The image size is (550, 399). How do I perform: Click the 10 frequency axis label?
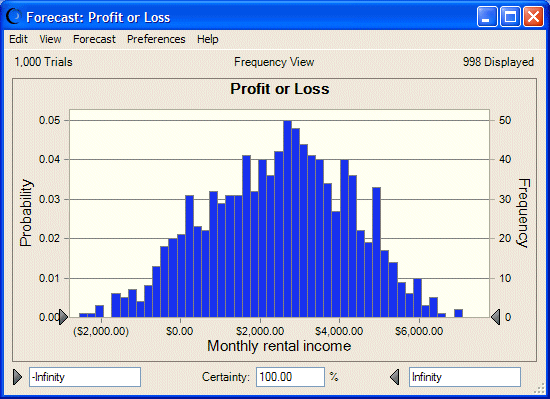[x=505, y=278]
